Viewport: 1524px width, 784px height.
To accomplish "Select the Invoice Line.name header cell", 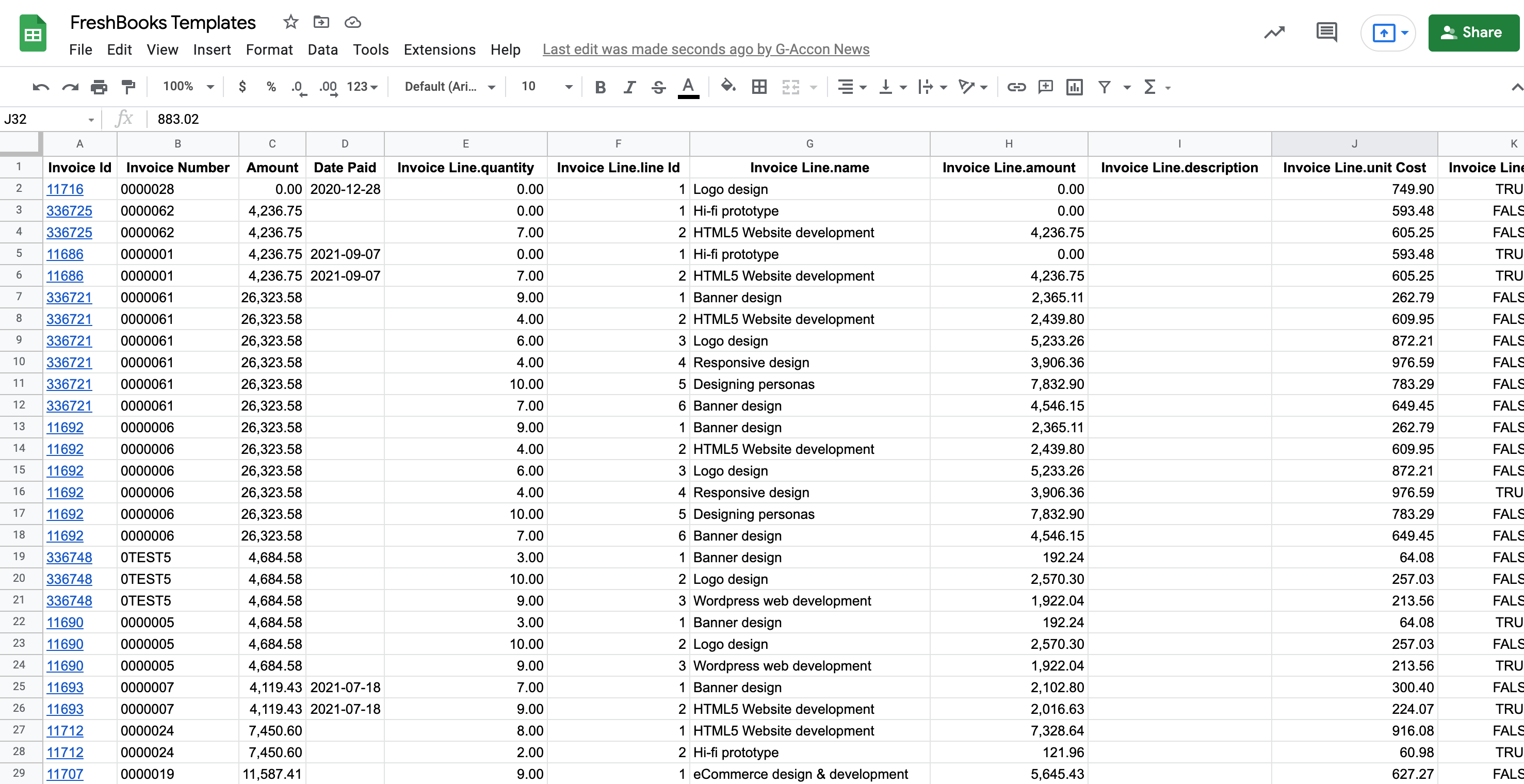I will (809, 168).
